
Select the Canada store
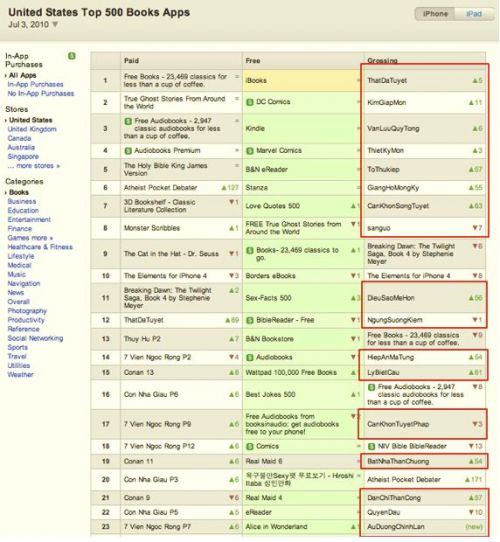tap(19, 138)
